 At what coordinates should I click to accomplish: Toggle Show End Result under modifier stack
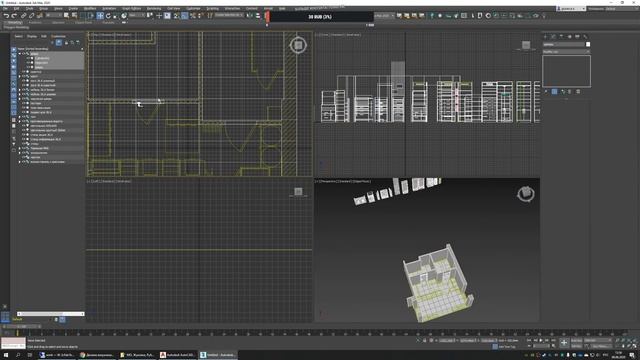(x=554, y=92)
